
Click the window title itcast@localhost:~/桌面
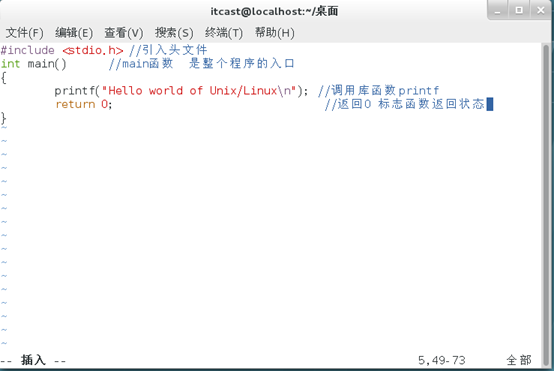coord(274,11)
